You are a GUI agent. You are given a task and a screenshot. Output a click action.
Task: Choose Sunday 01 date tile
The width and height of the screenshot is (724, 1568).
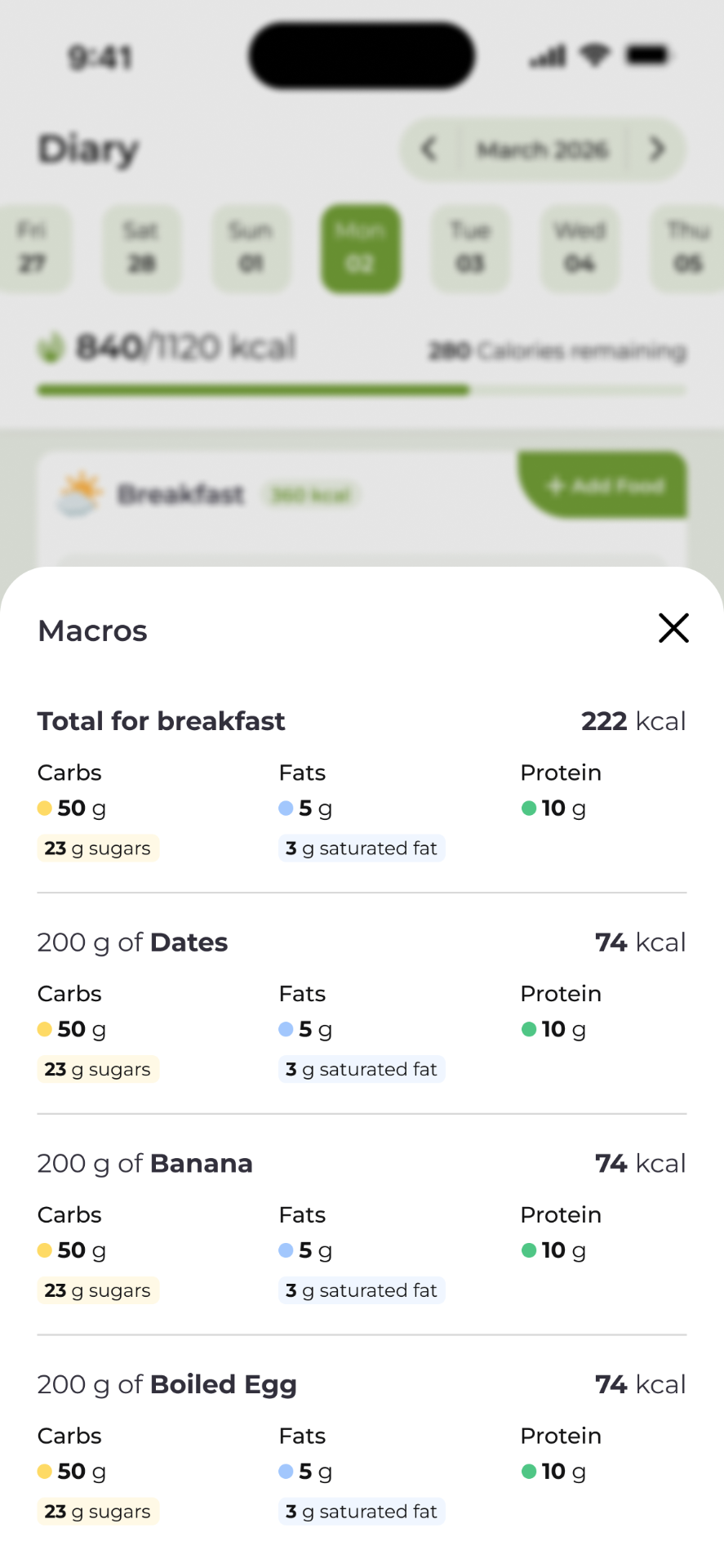[x=251, y=248]
